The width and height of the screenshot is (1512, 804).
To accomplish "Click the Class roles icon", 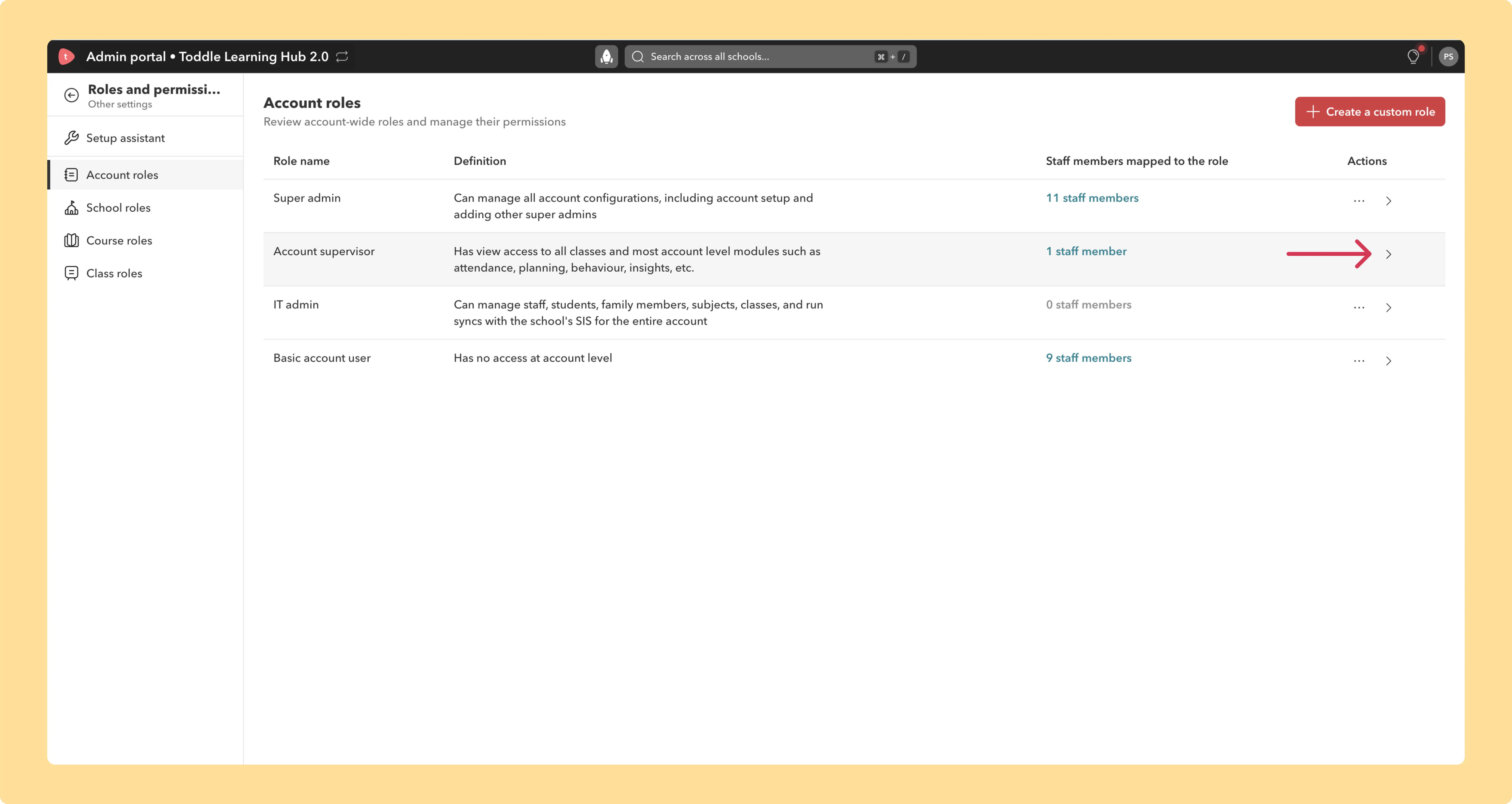I will click(x=72, y=274).
